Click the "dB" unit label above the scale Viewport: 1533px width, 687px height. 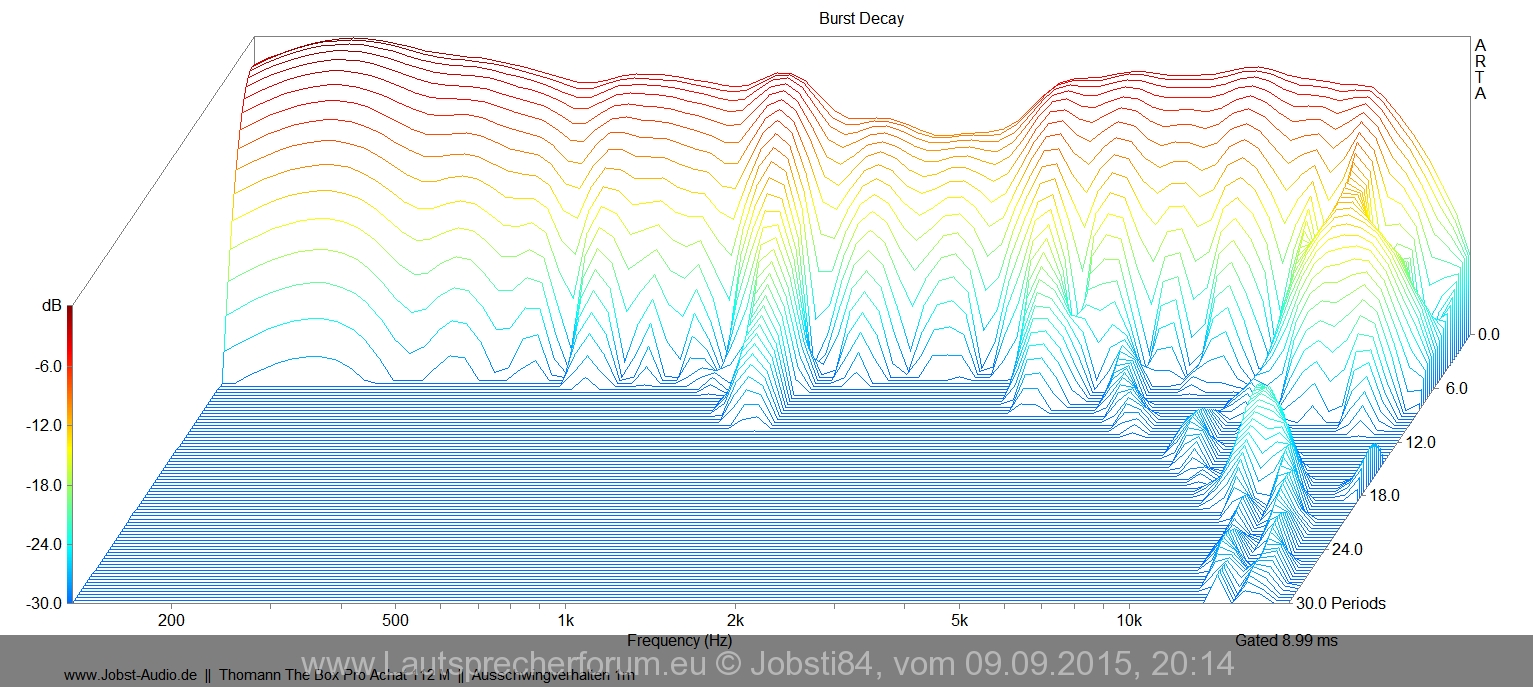(x=51, y=306)
